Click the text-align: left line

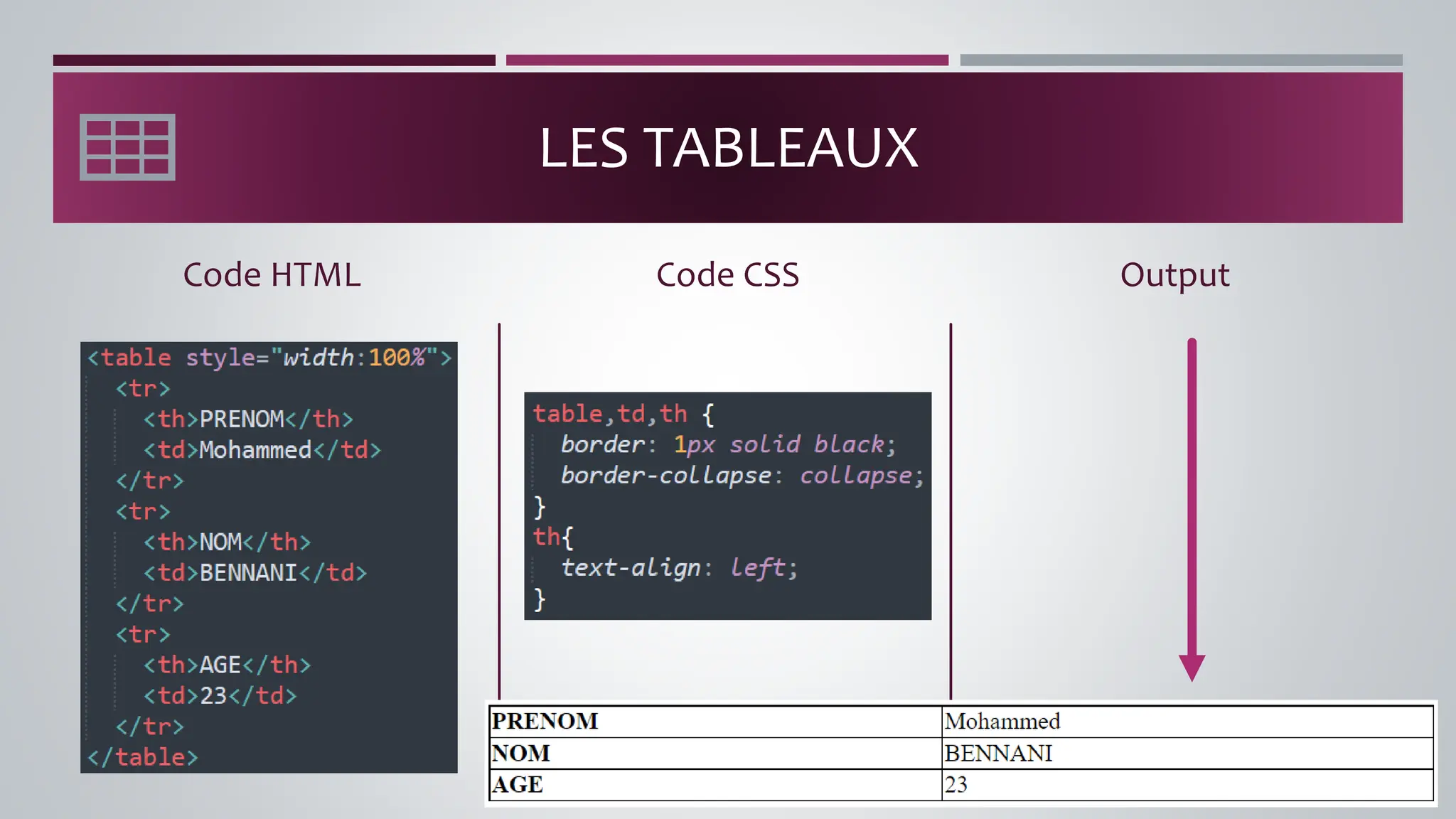pyautogui.click(x=679, y=568)
